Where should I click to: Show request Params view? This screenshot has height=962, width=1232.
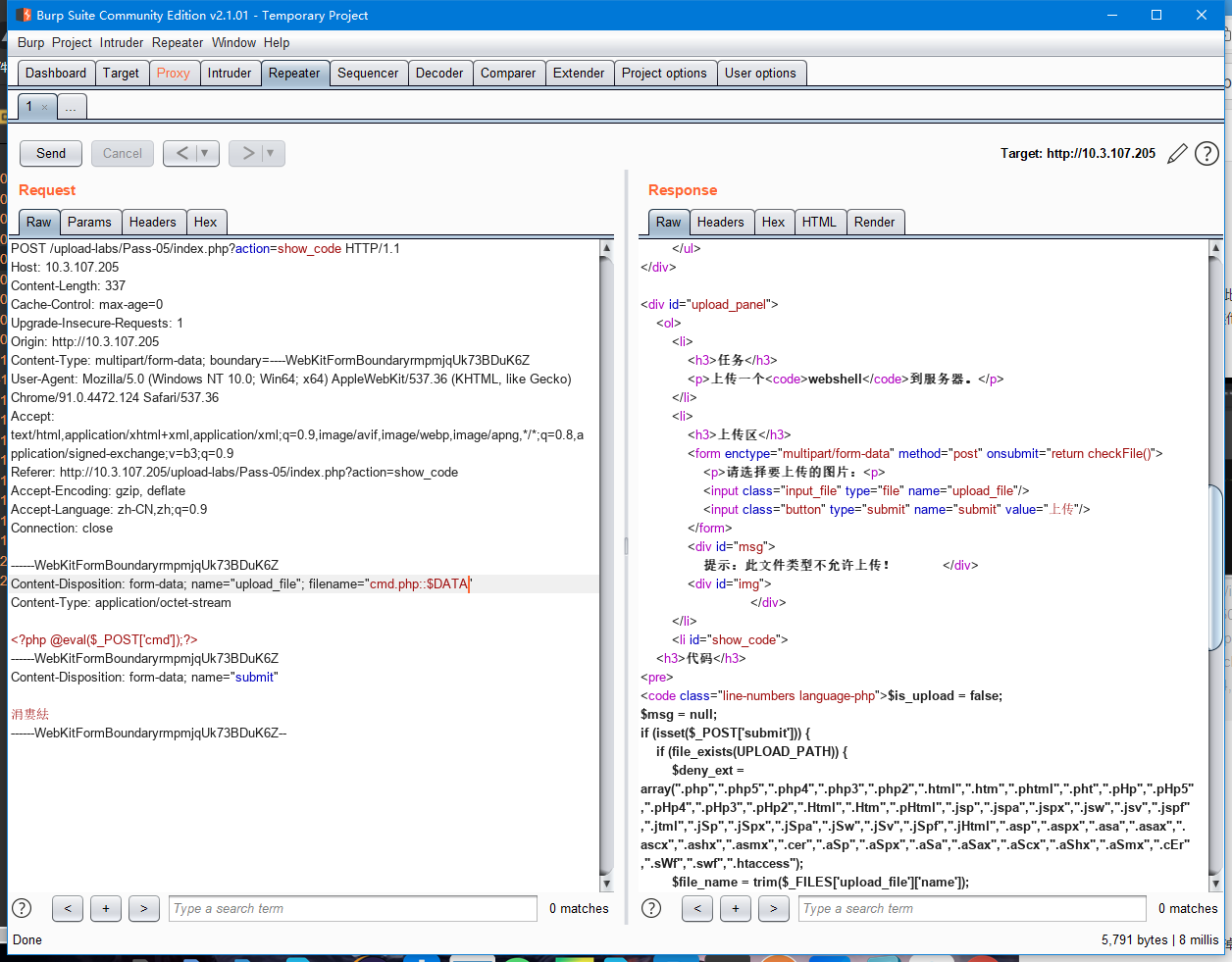[89, 222]
